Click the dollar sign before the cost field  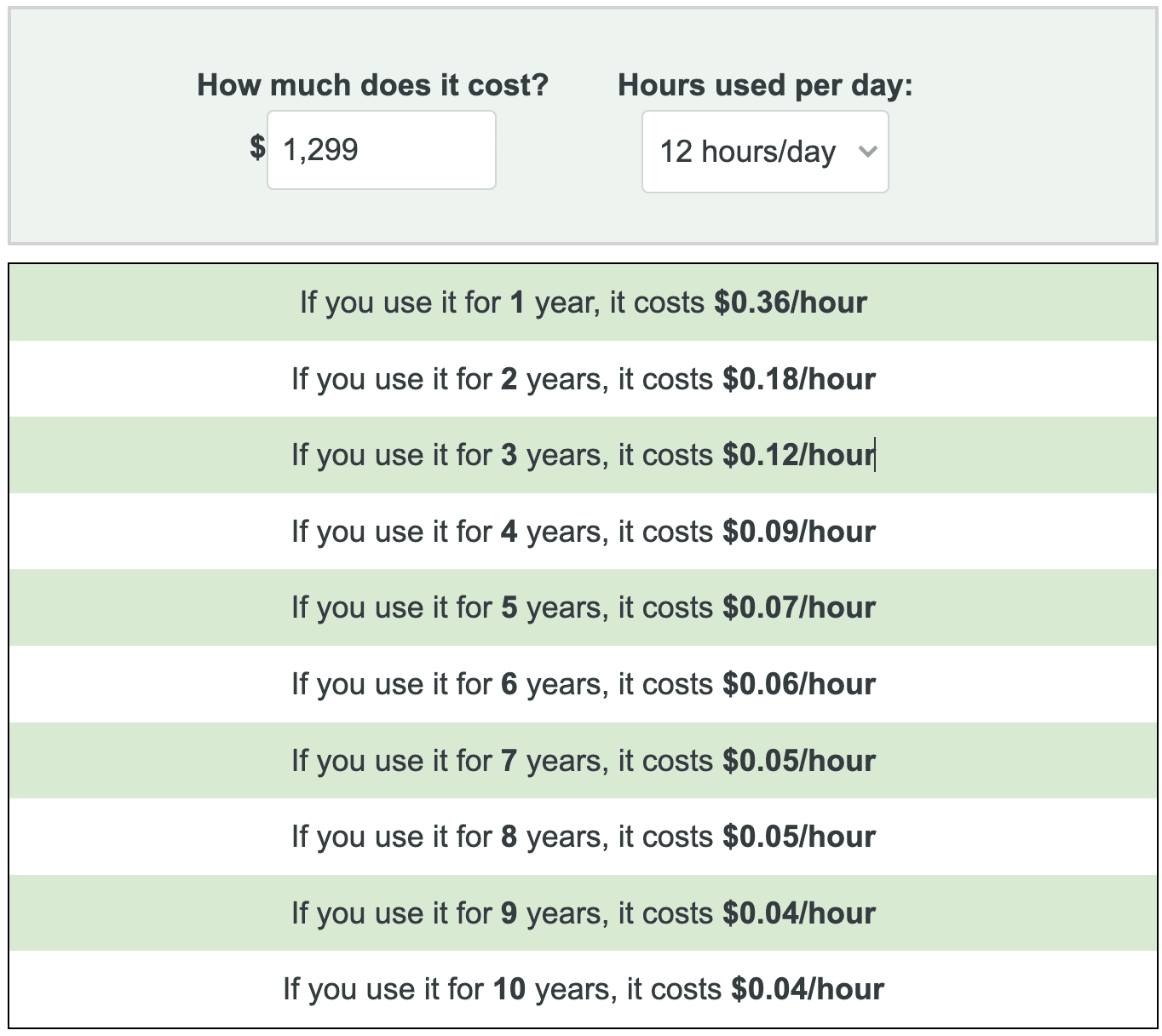pos(257,147)
